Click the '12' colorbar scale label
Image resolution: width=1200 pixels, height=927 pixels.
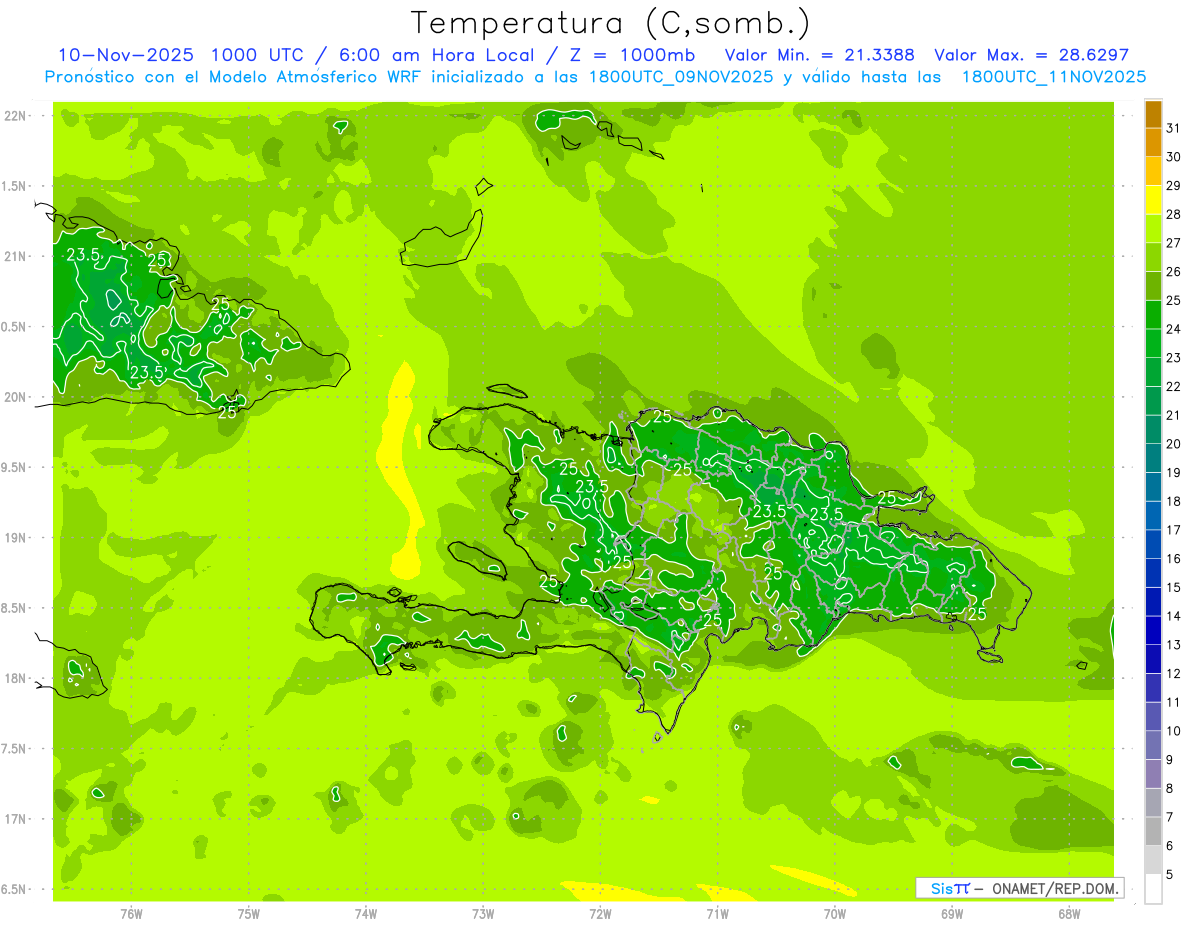coord(1174,674)
